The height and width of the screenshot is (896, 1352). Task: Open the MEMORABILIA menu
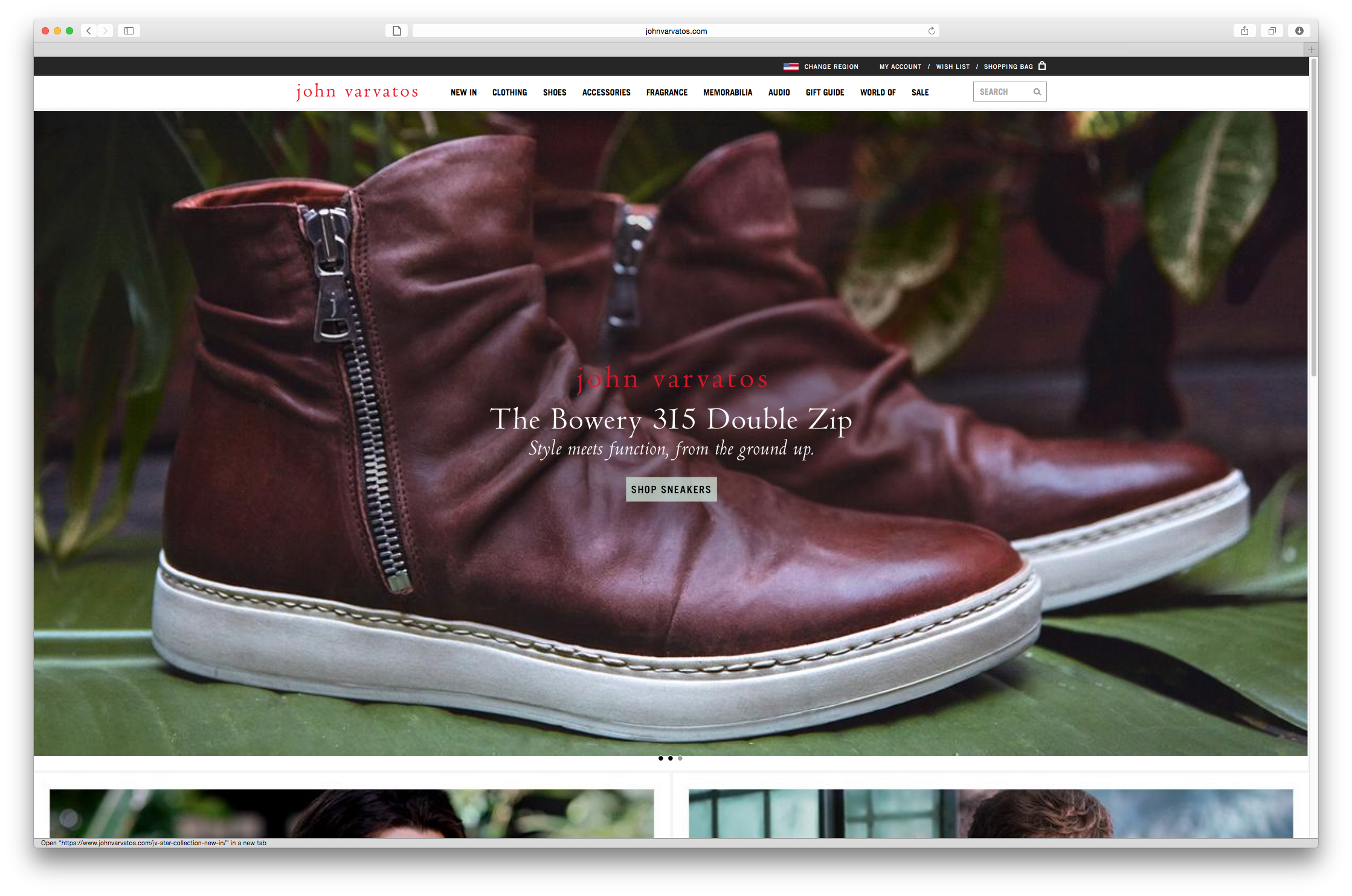pyautogui.click(x=727, y=92)
